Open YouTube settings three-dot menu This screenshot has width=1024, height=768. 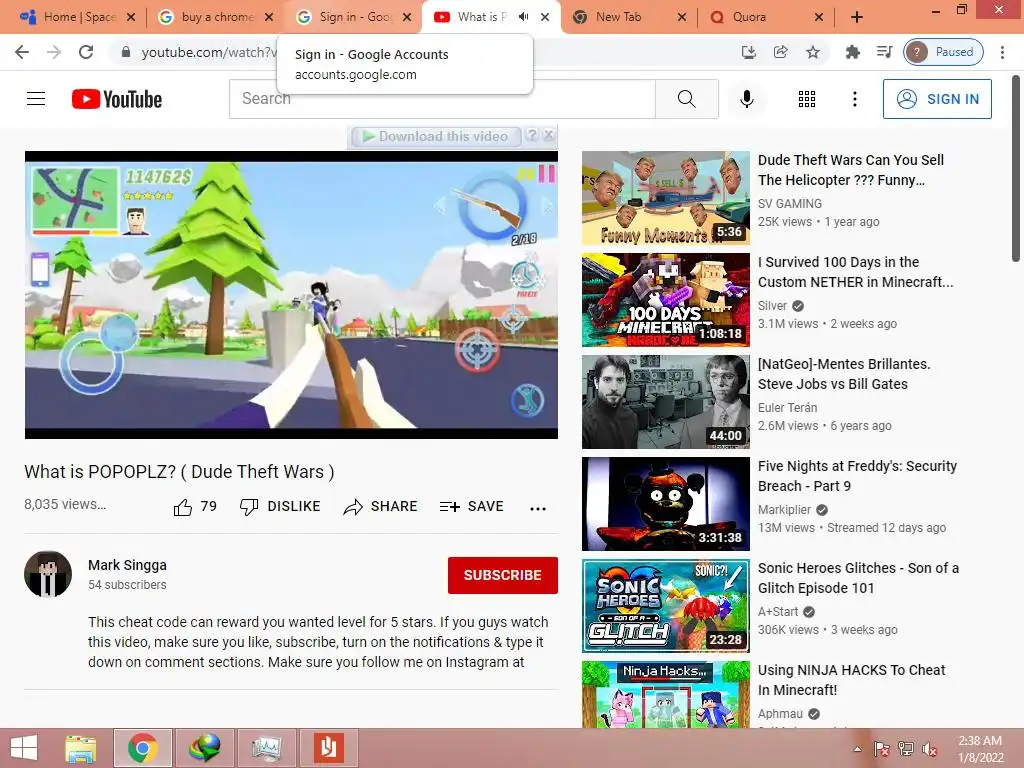854,99
